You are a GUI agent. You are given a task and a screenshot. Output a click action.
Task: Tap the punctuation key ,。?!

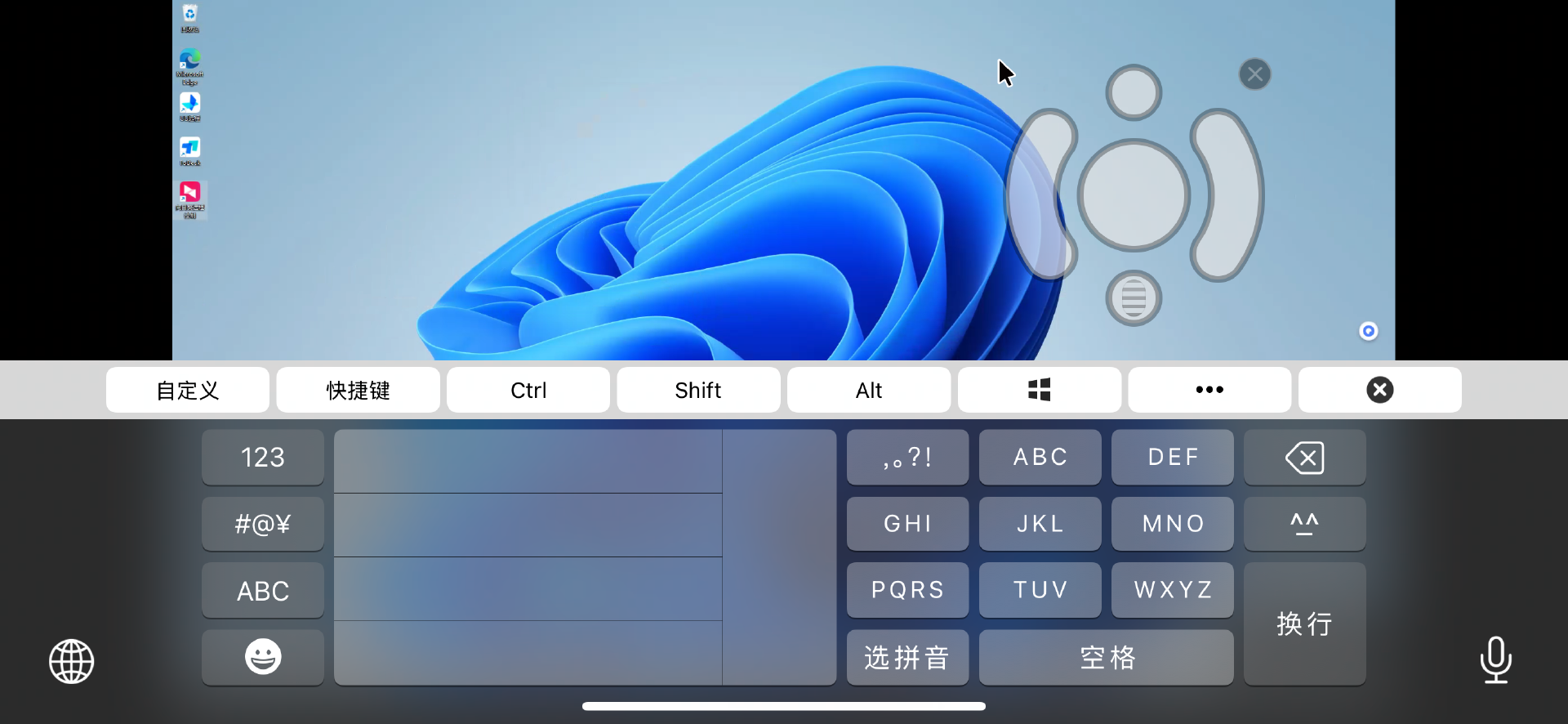point(907,457)
